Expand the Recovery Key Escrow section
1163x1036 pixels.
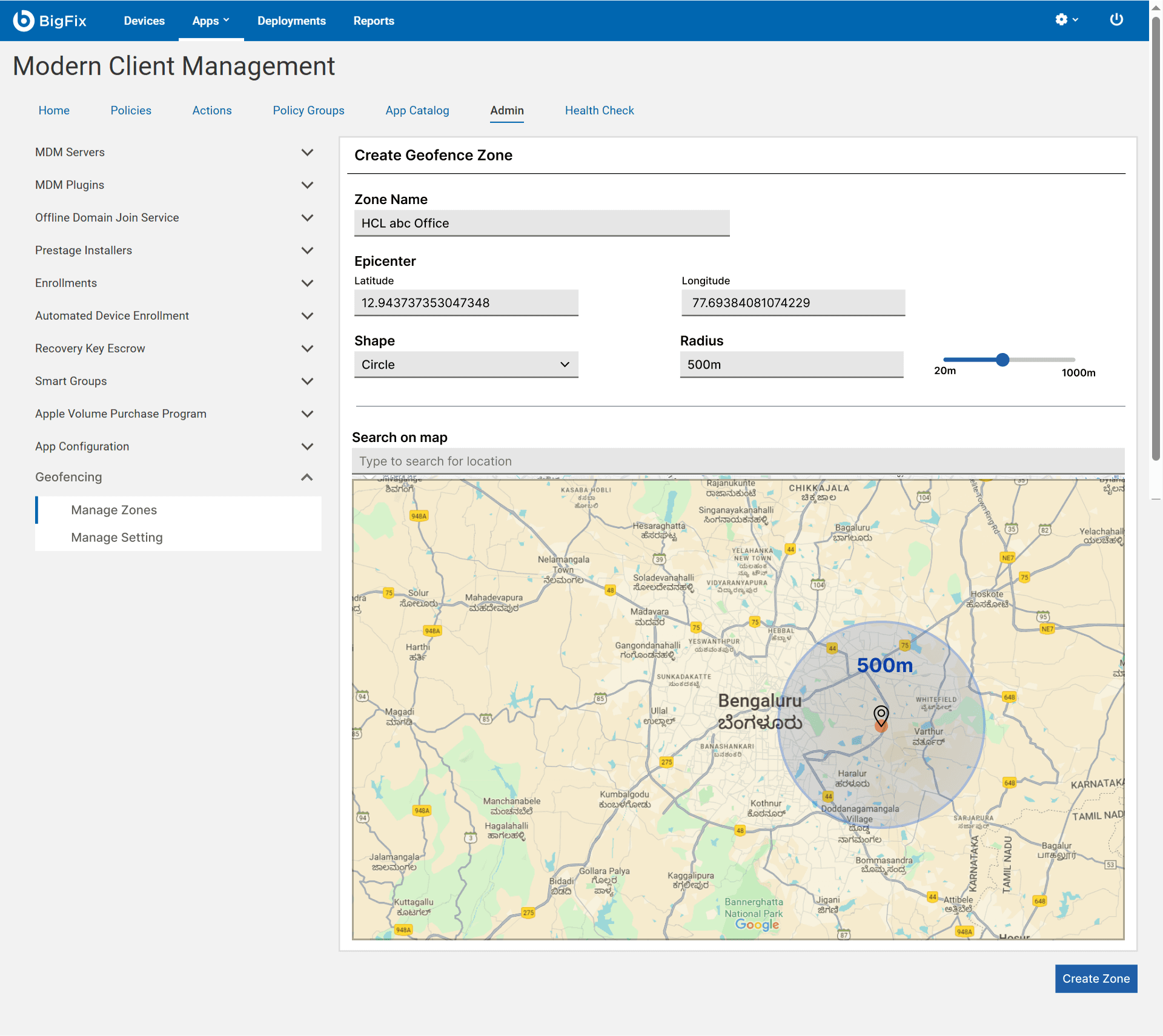[x=307, y=348]
